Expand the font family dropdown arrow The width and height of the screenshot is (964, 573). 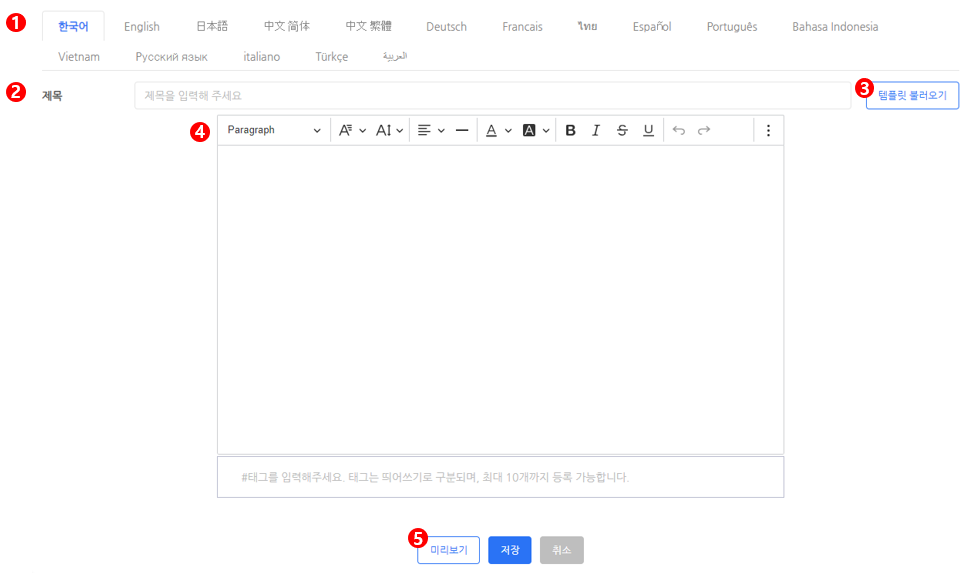(x=363, y=130)
